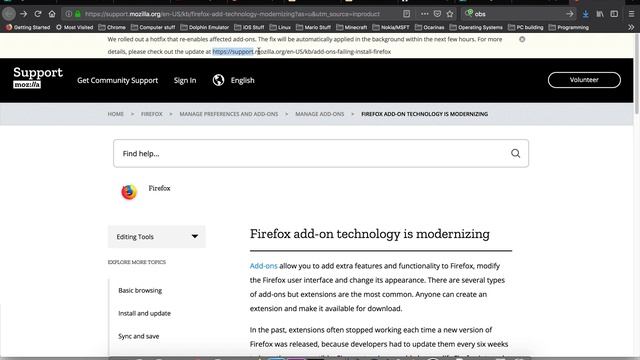Click Sign In in the header
The width and height of the screenshot is (640, 360).
click(185, 80)
